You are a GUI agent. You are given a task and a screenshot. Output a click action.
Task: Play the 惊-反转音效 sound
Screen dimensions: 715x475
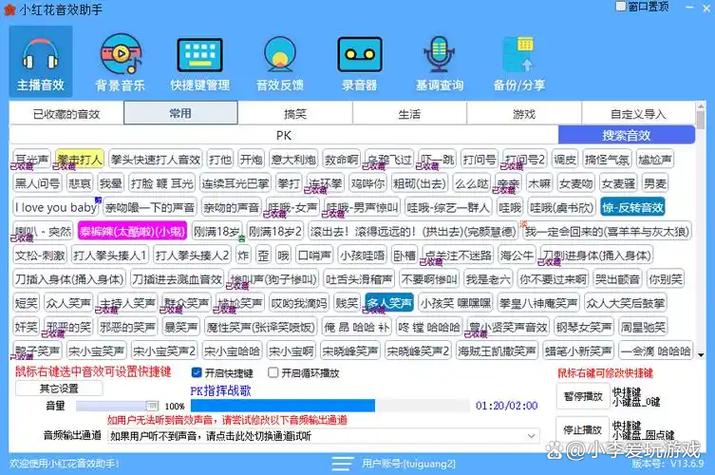tap(632, 207)
